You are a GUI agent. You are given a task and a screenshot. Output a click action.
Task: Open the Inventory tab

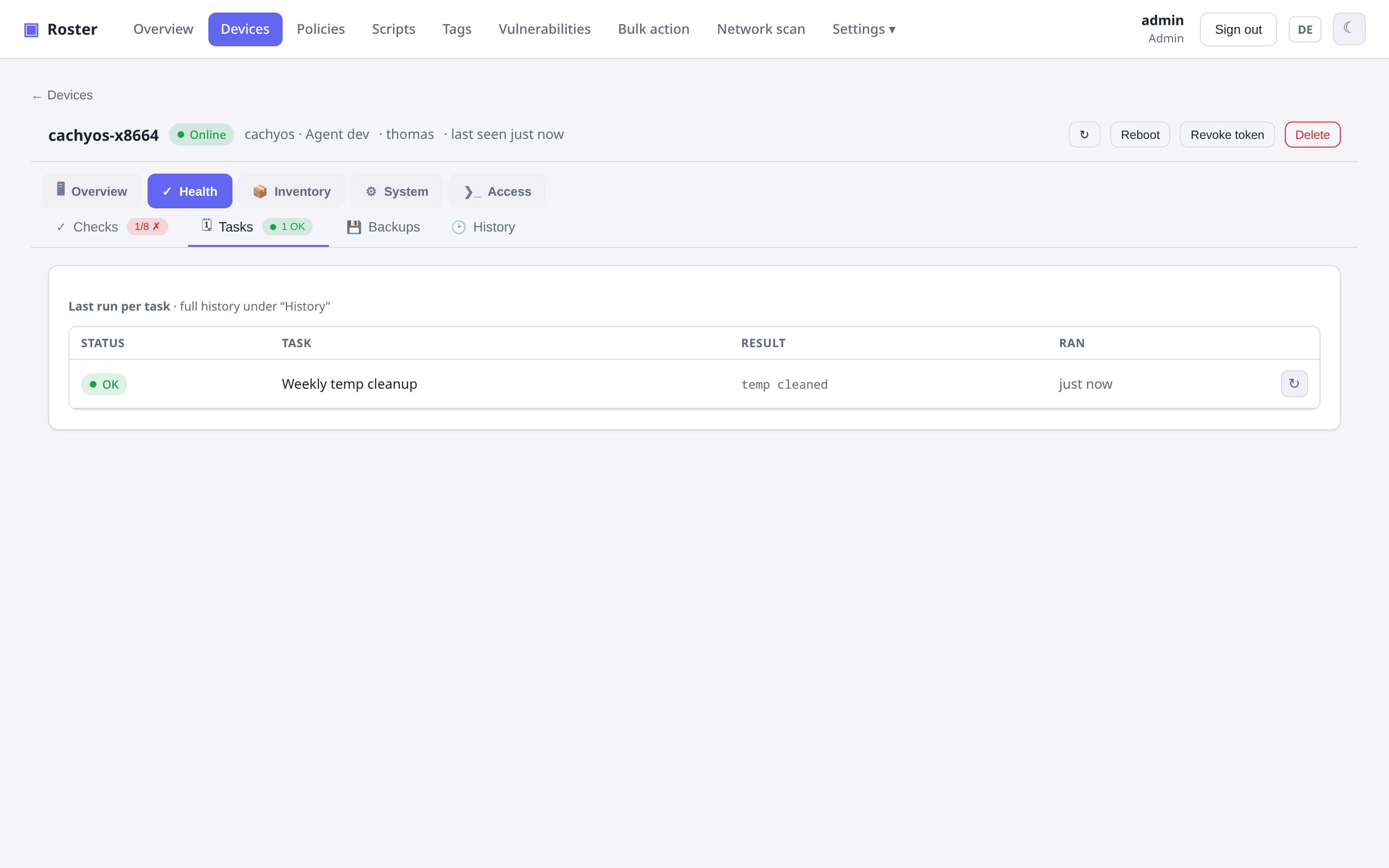292,191
